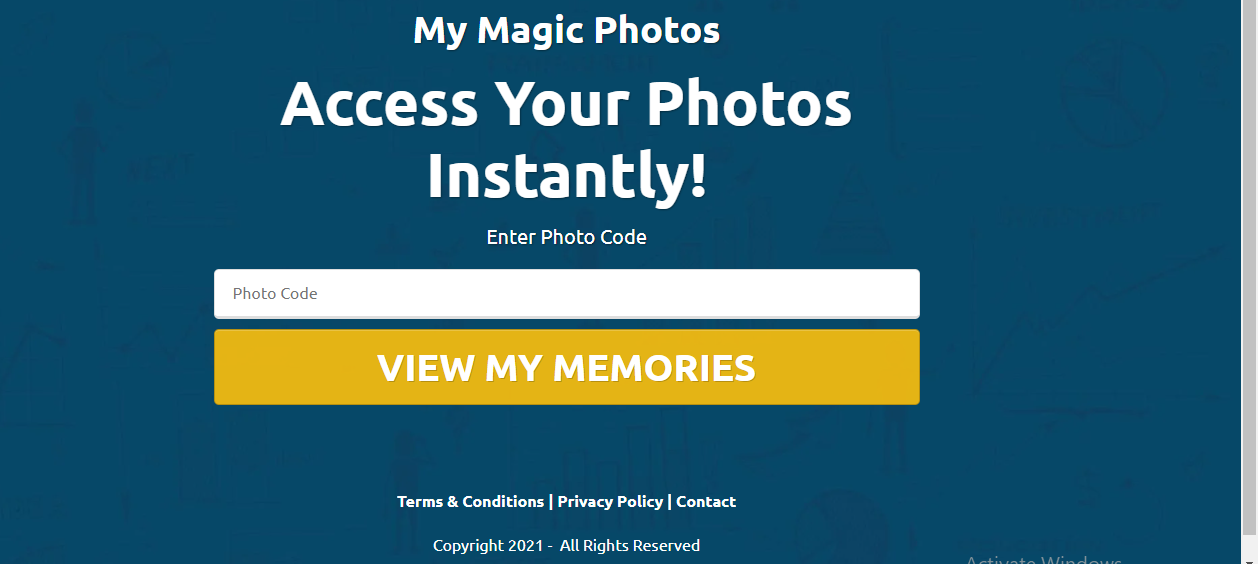Viewport: 1258px width, 564px height.
Task: Click the Photo Code input field
Action: pyautogui.click(x=566, y=293)
